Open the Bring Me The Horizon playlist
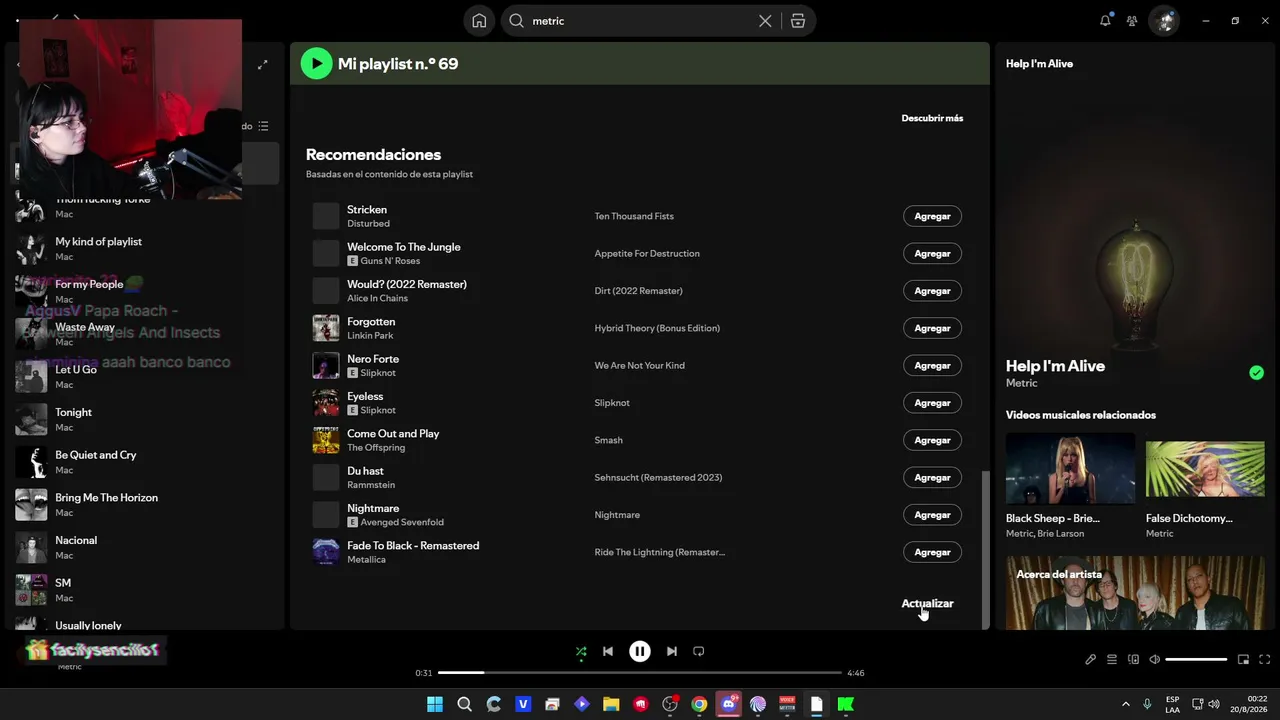Screen dimensions: 1280x720 tap(145, 504)
